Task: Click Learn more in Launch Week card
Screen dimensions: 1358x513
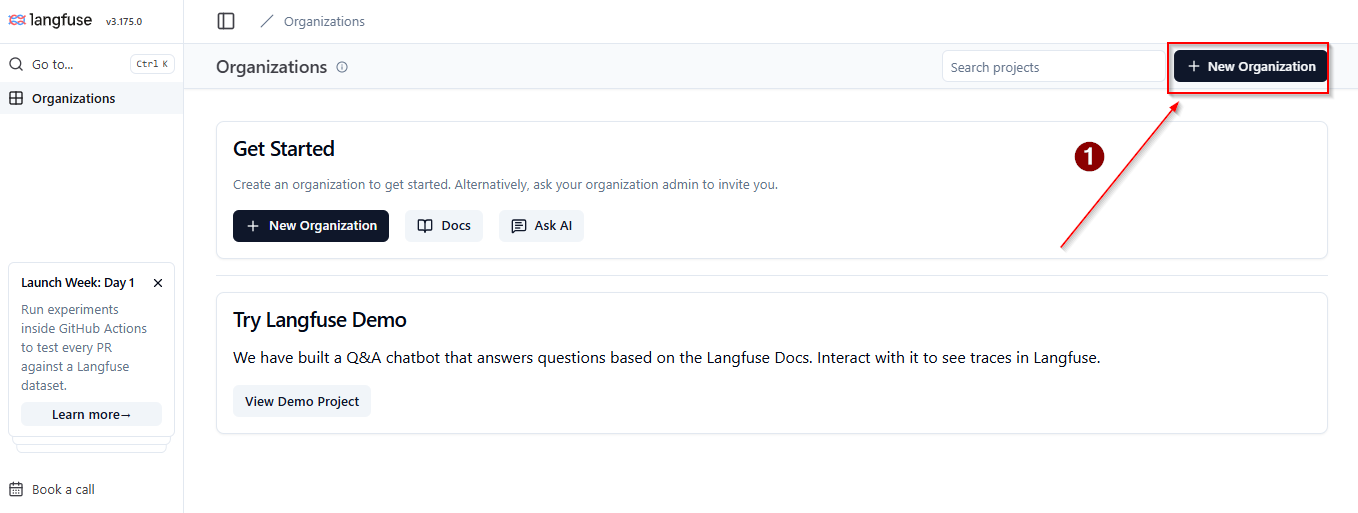Action: pyautogui.click(x=91, y=414)
